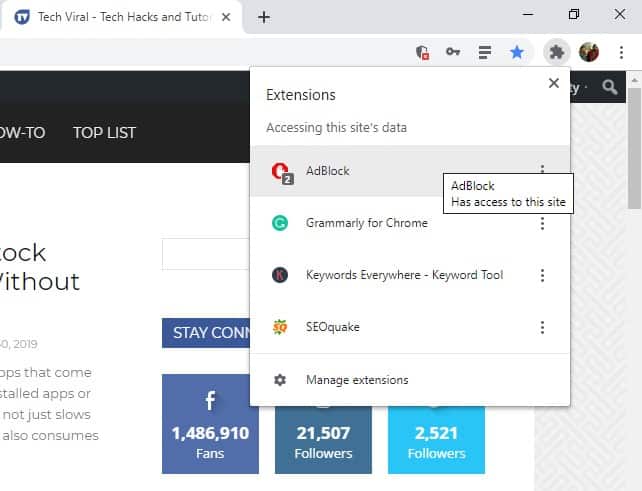Screen dimensions: 642x491
Task: Click the Extensions puzzle piece icon
Action: click(556, 52)
